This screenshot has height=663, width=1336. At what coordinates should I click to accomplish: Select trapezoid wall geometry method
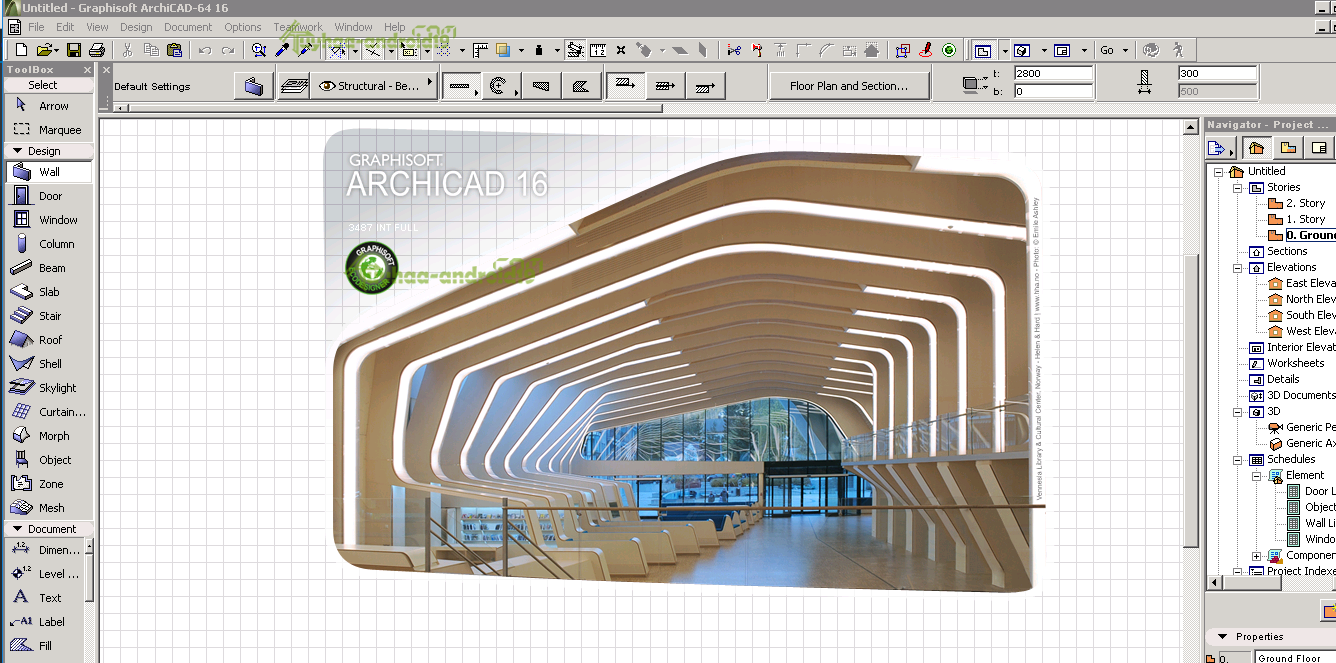tap(541, 86)
